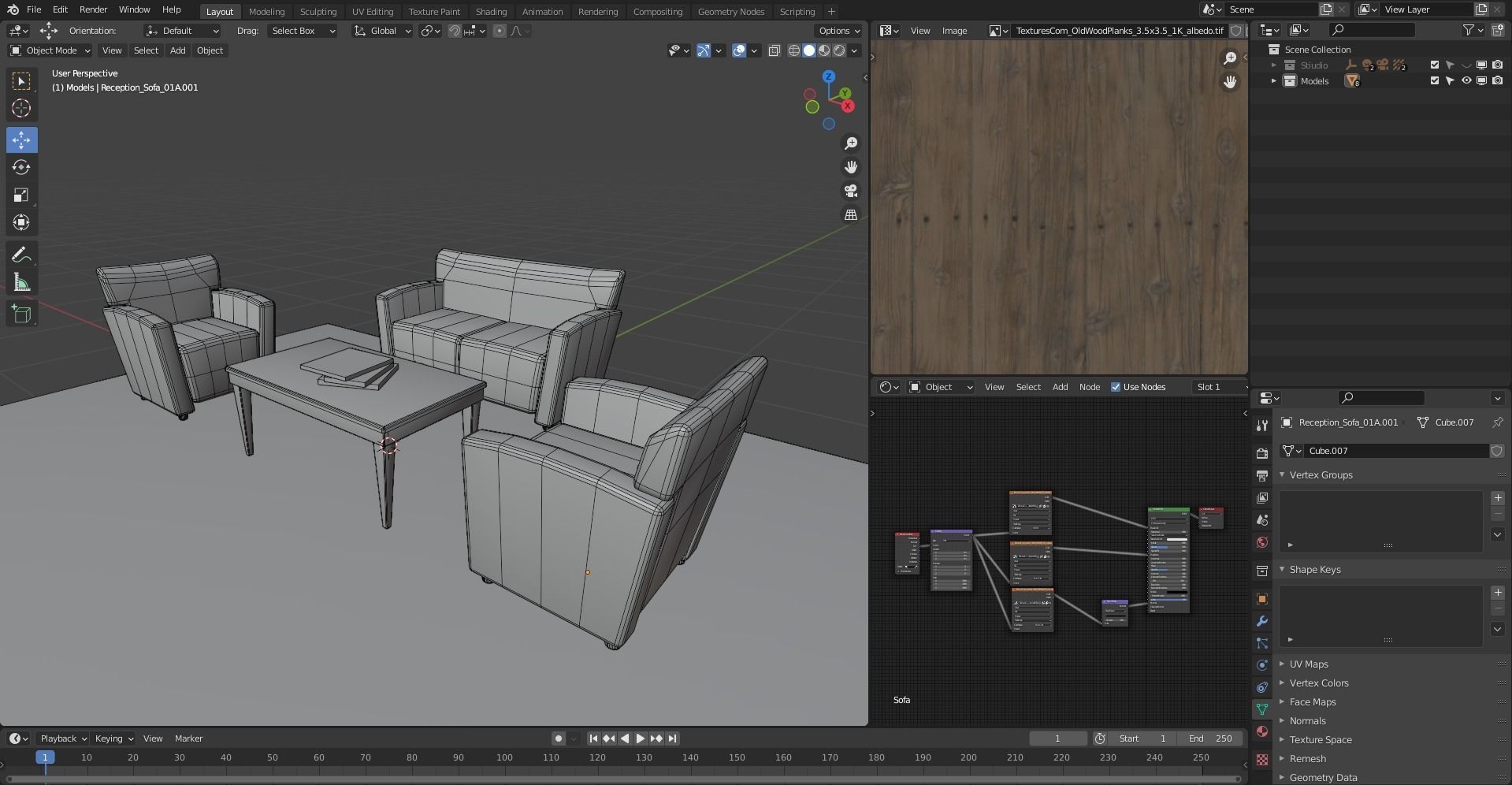
Task: Open the node editor Node menu
Action: click(1089, 387)
